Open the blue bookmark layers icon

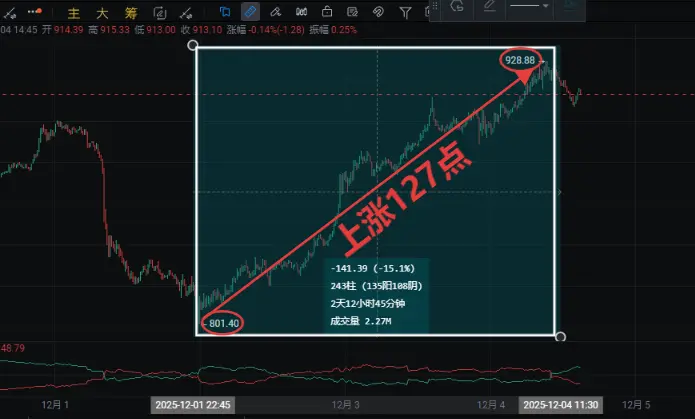point(225,12)
